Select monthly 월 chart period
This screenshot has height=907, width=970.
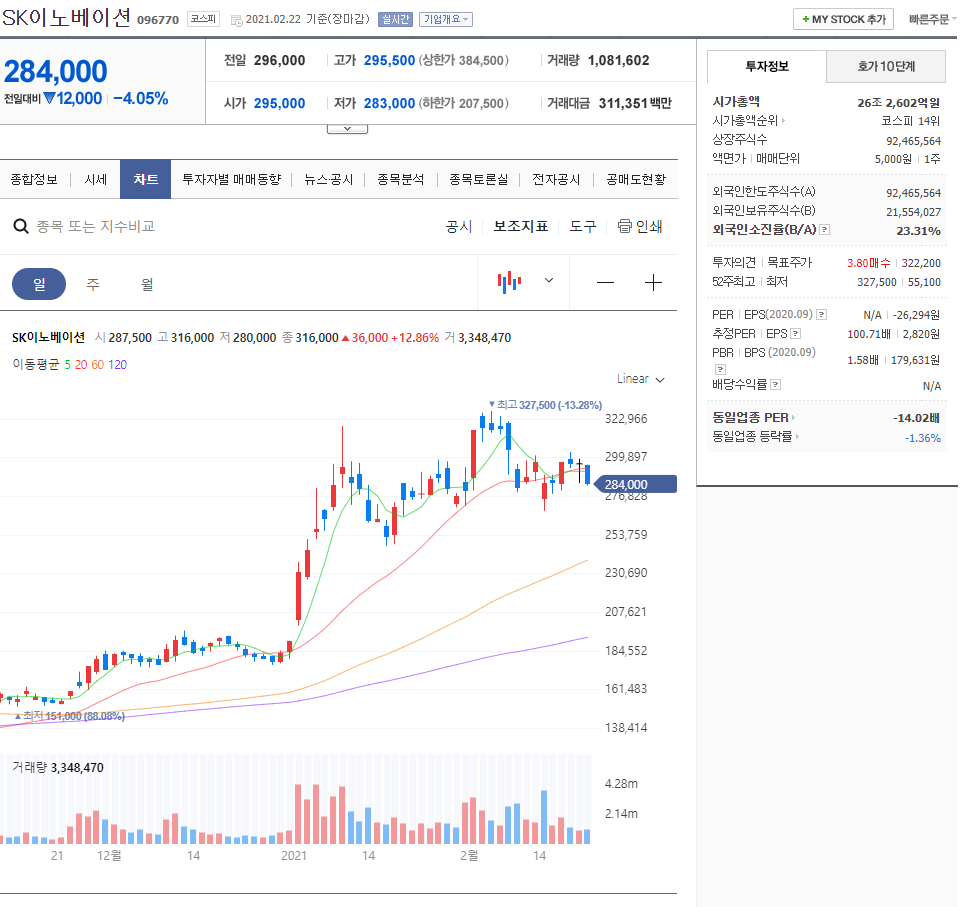click(x=147, y=284)
